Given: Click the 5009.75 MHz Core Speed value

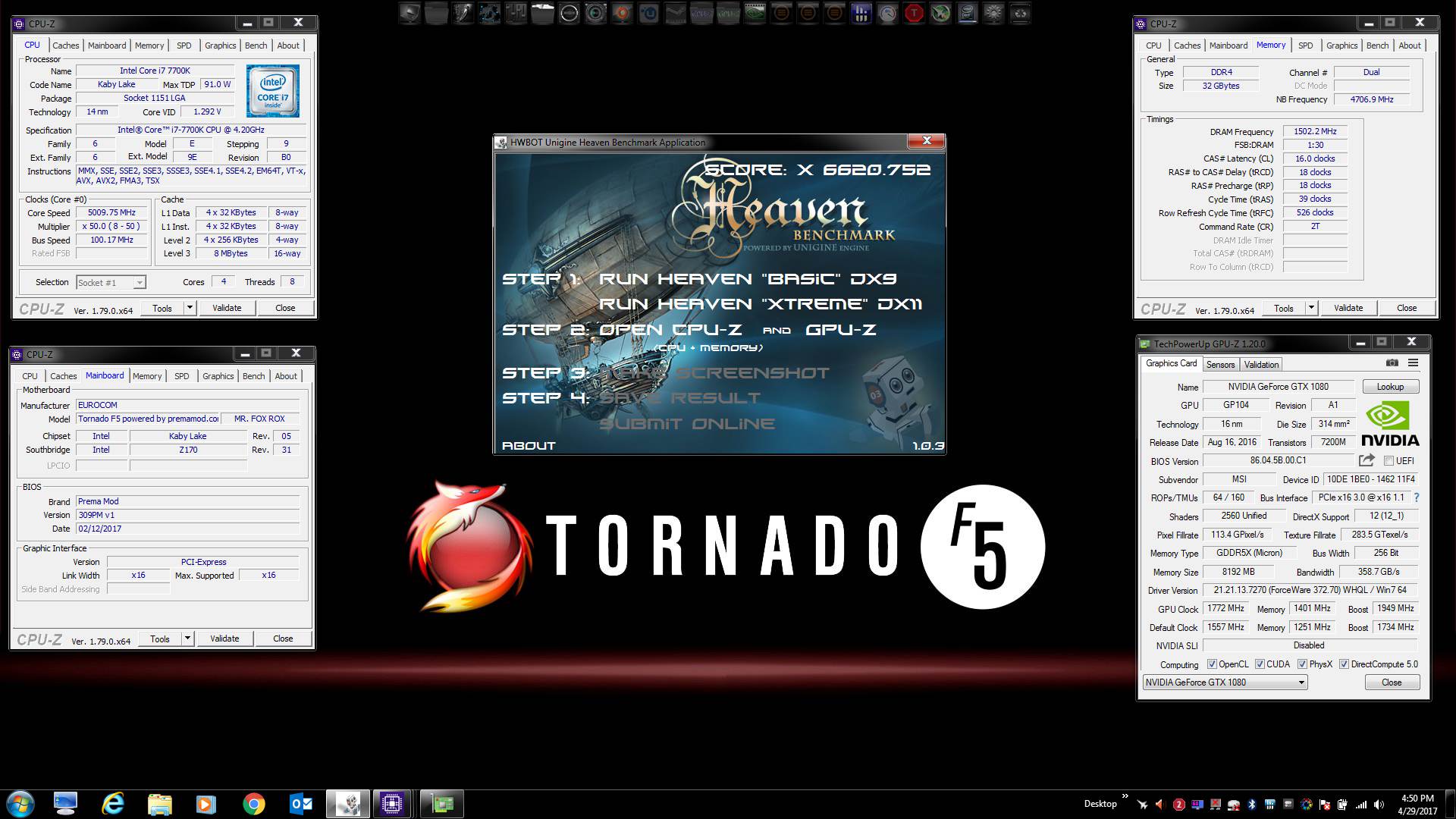Looking at the screenshot, I should [111, 213].
